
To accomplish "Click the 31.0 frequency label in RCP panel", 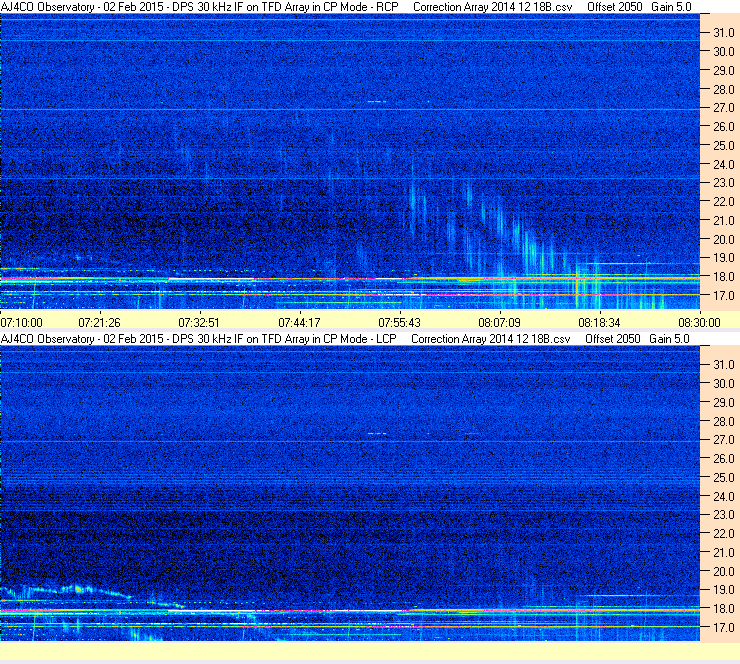I will click(x=723, y=33).
